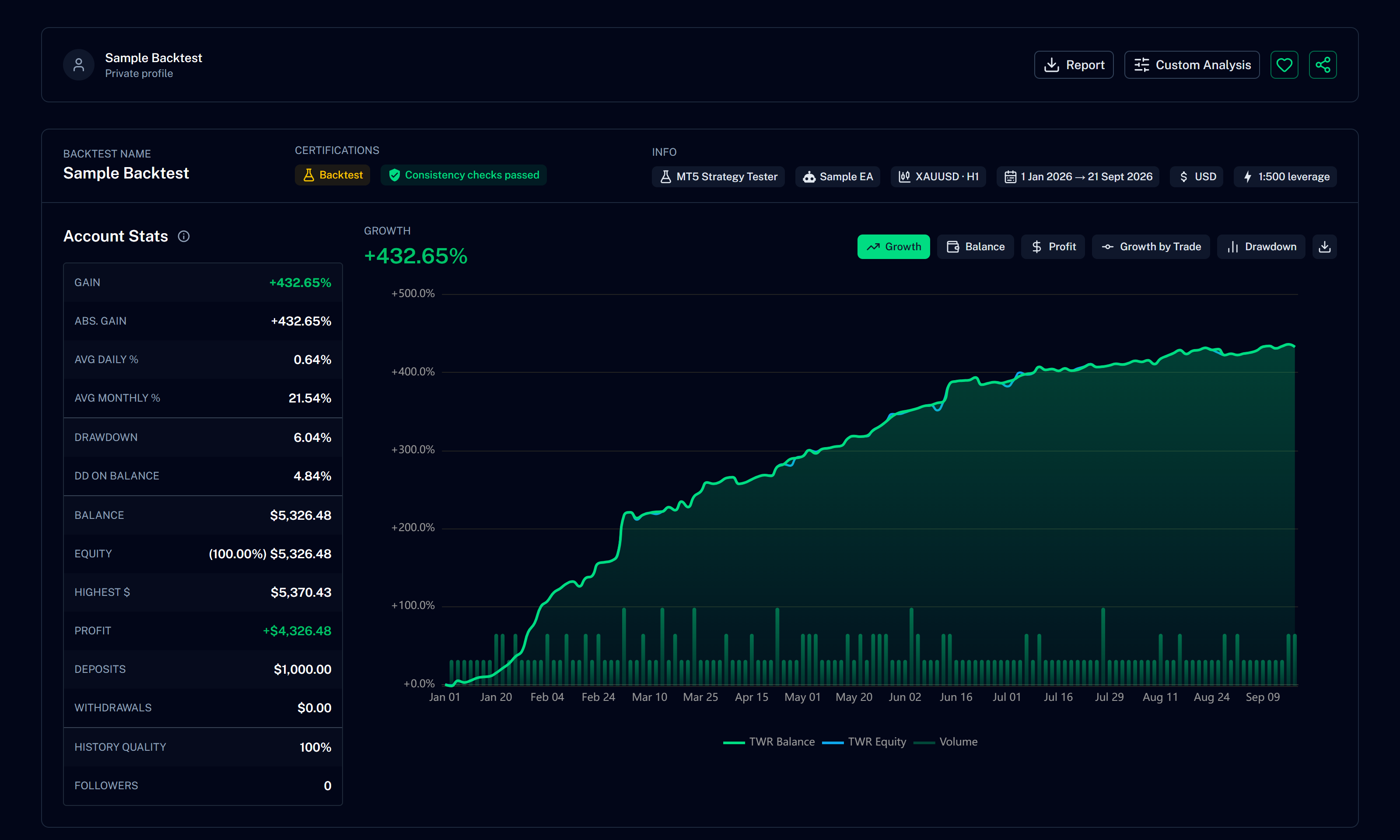Click the Mar 10 axis label
Image resolution: width=1400 pixels, height=840 pixels.
point(650,697)
